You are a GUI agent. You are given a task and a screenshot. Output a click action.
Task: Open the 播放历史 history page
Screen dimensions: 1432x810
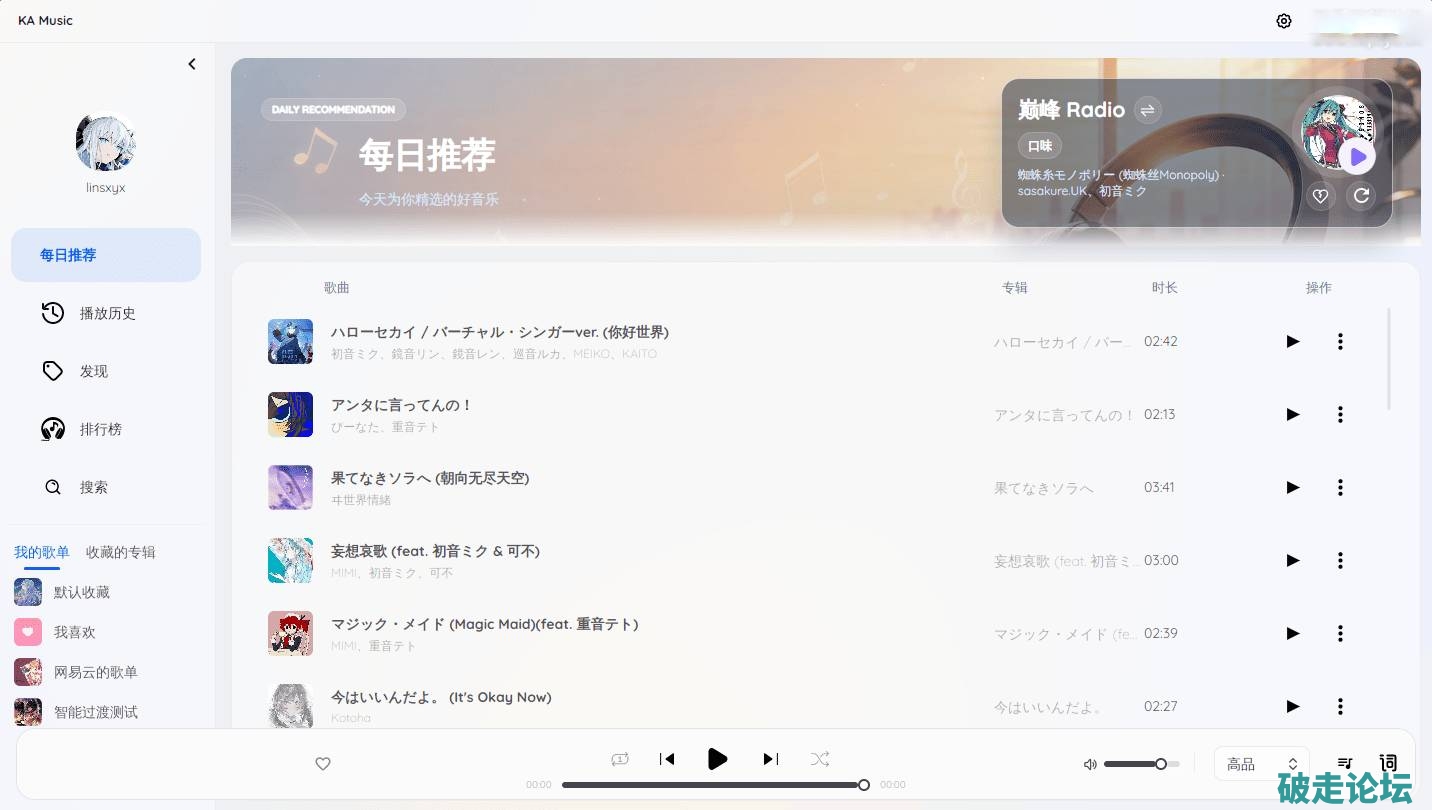click(x=106, y=313)
